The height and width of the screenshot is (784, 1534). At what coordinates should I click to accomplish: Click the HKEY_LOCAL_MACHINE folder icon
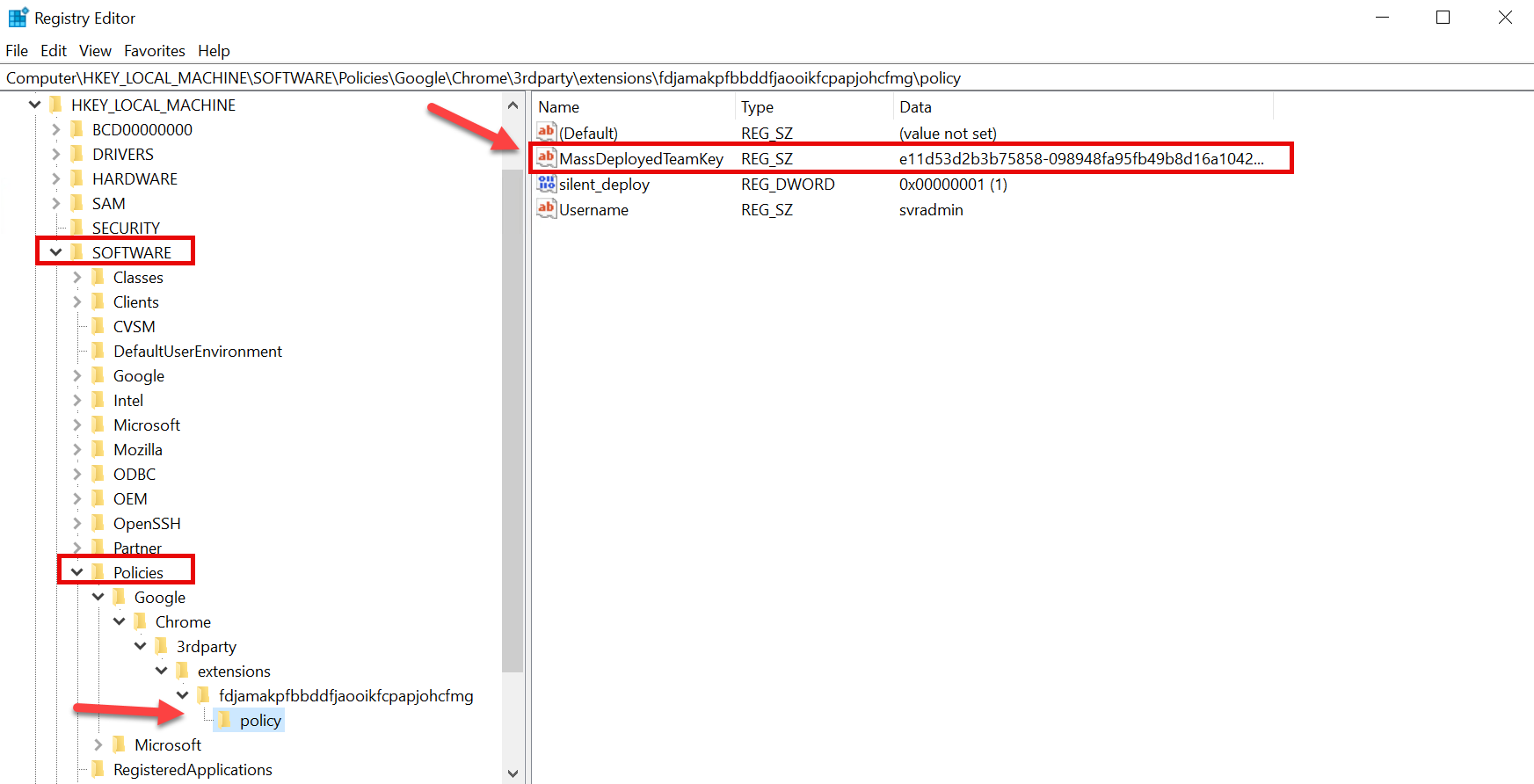click(x=55, y=105)
